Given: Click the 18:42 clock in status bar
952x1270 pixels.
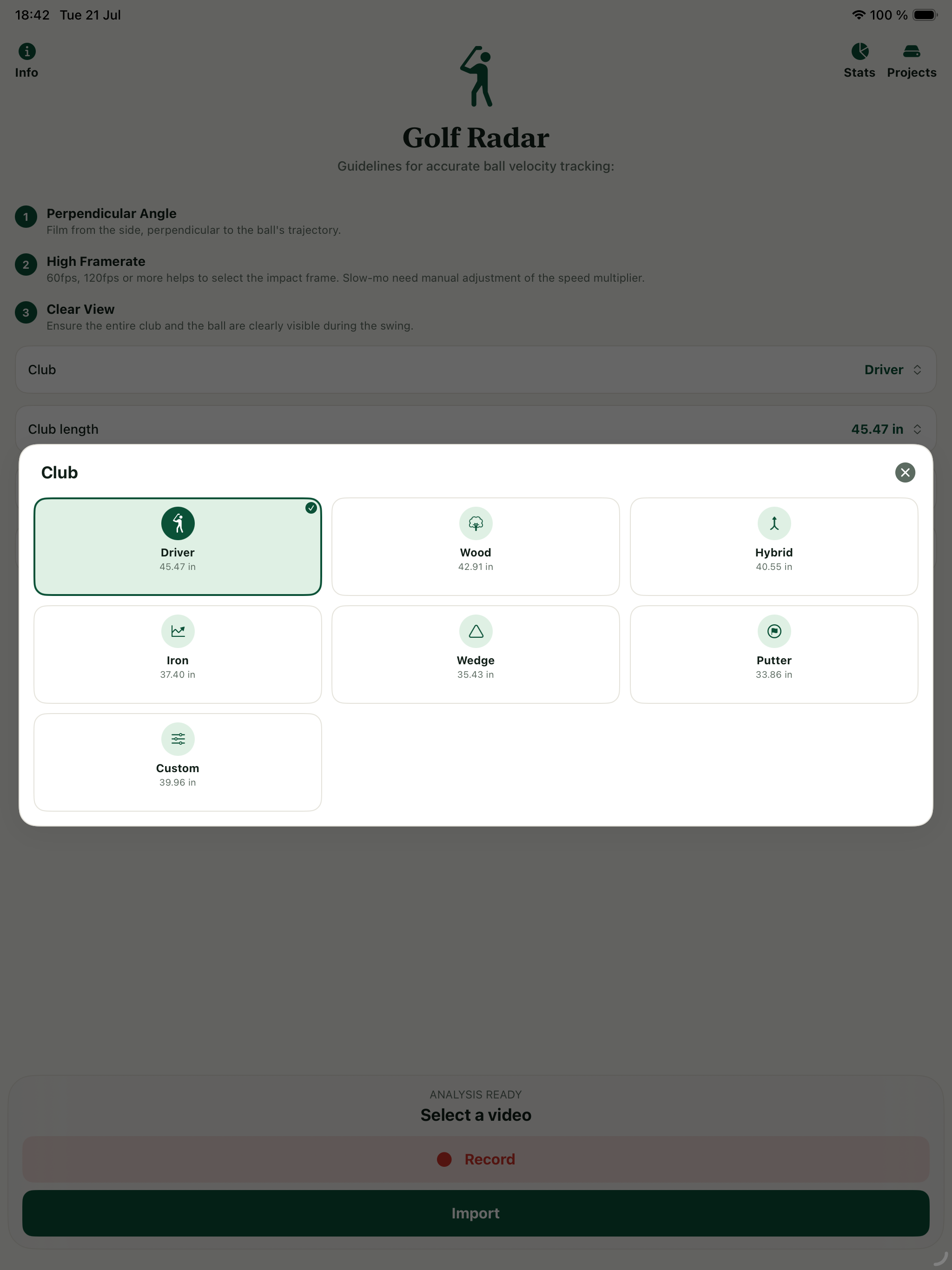Looking at the screenshot, I should pos(32,15).
